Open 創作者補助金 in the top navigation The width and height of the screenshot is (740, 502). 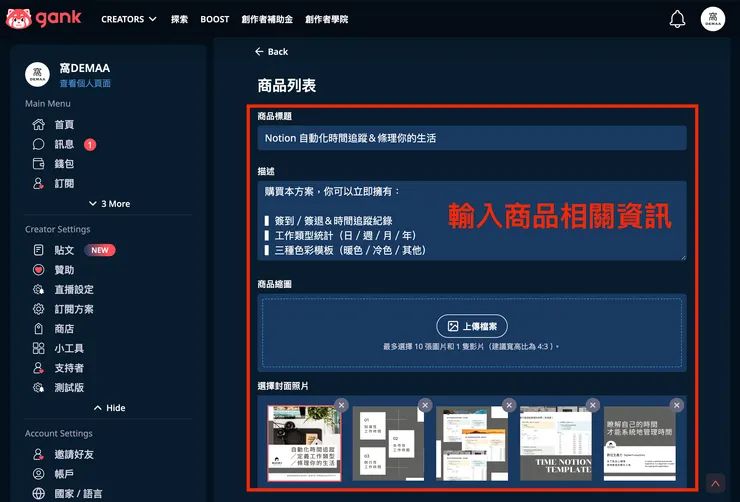pyautogui.click(x=267, y=19)
